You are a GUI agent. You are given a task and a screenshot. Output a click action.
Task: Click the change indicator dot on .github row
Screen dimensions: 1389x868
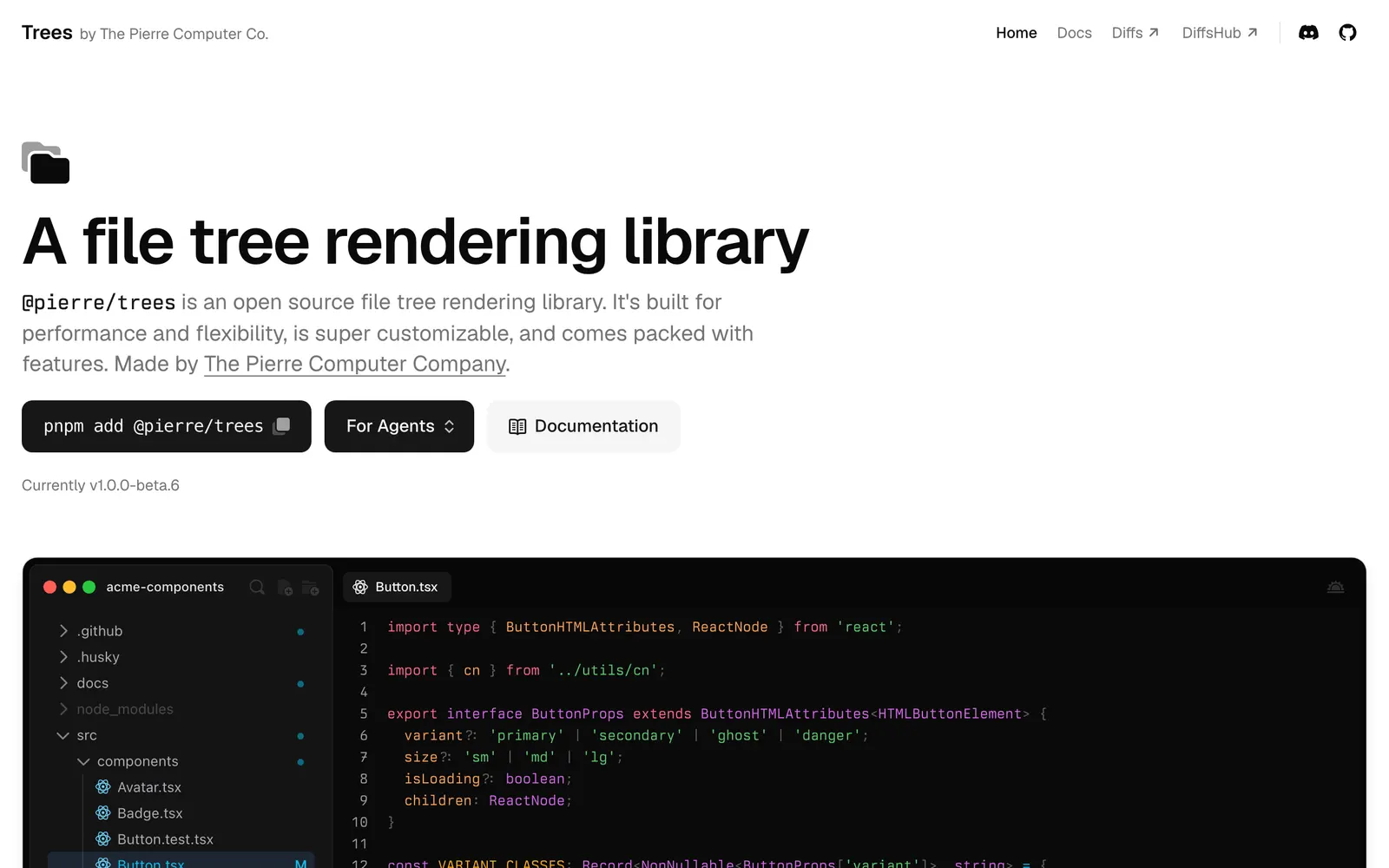click(300, 632)
